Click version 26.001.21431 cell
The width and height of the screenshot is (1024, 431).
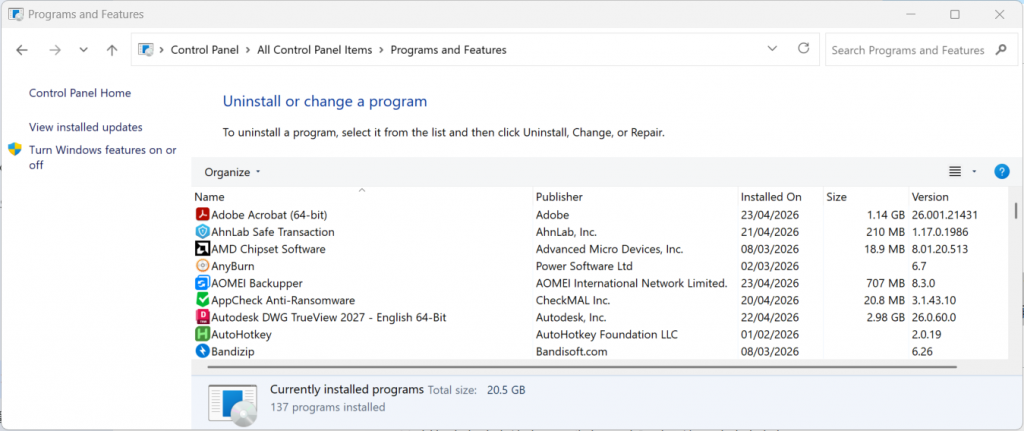coord(944,215)
